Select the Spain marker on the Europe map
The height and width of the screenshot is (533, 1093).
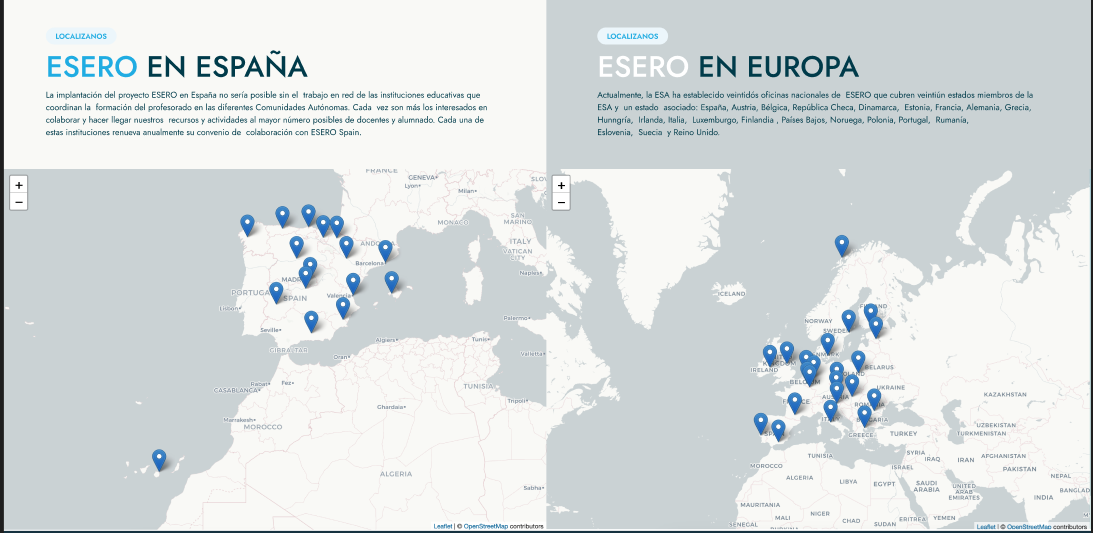pos(779,430)
